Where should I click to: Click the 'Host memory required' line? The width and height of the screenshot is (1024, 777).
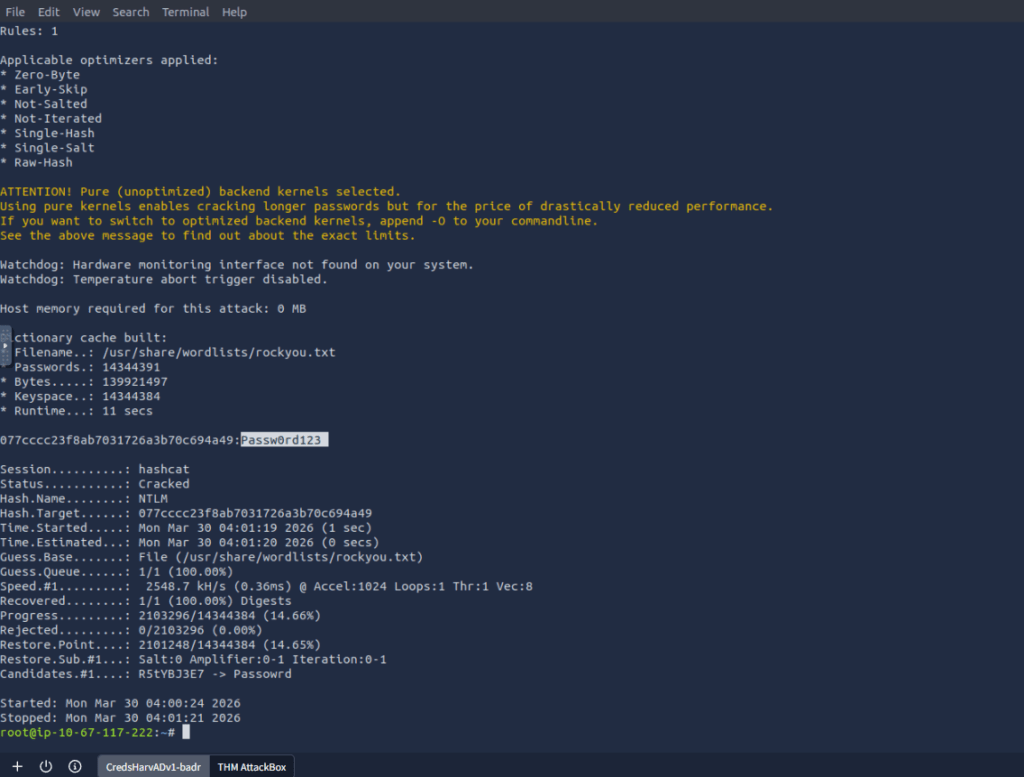pyautogui.click(x=153, y=308)
